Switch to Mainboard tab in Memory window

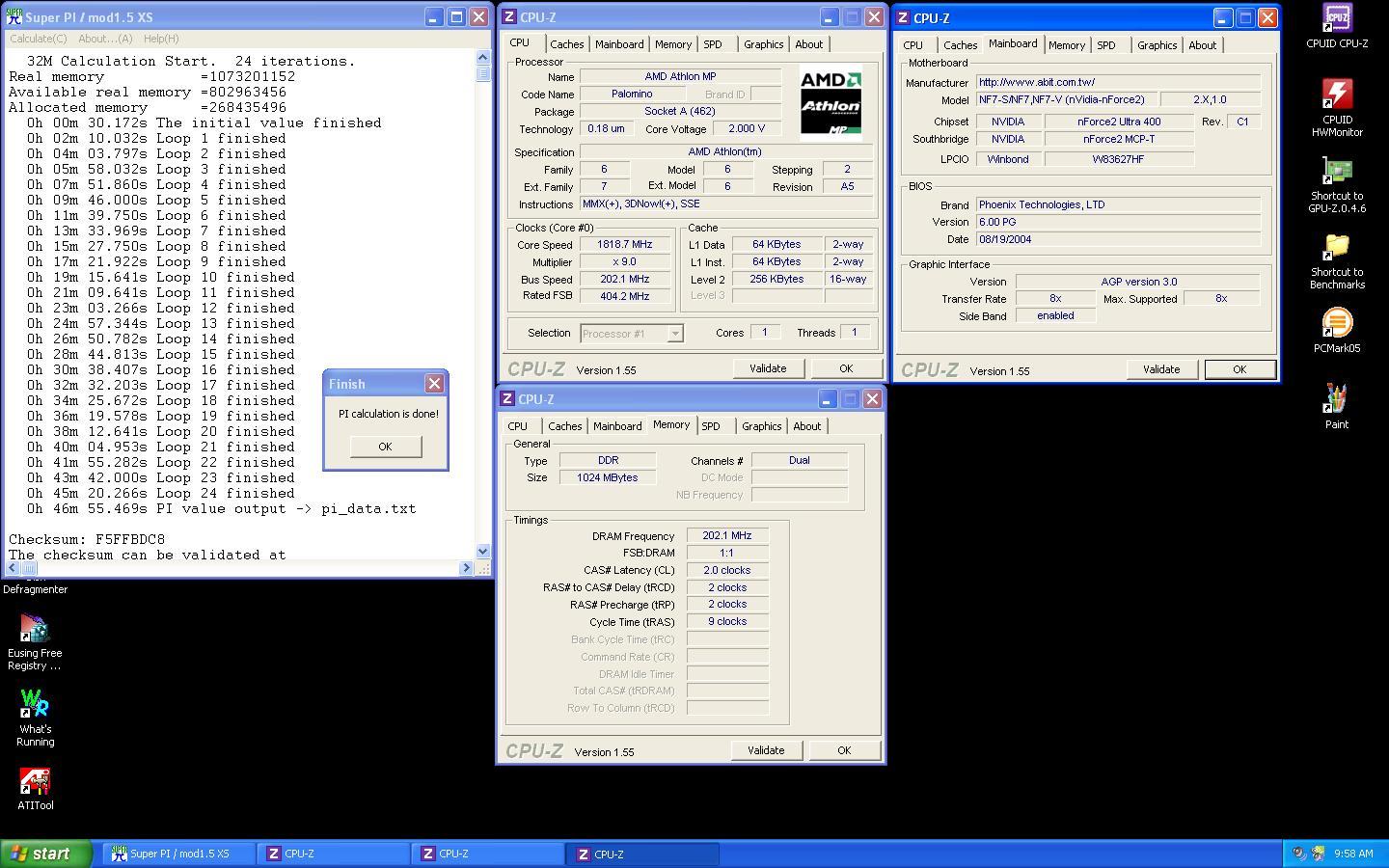[x=617, y=426]
